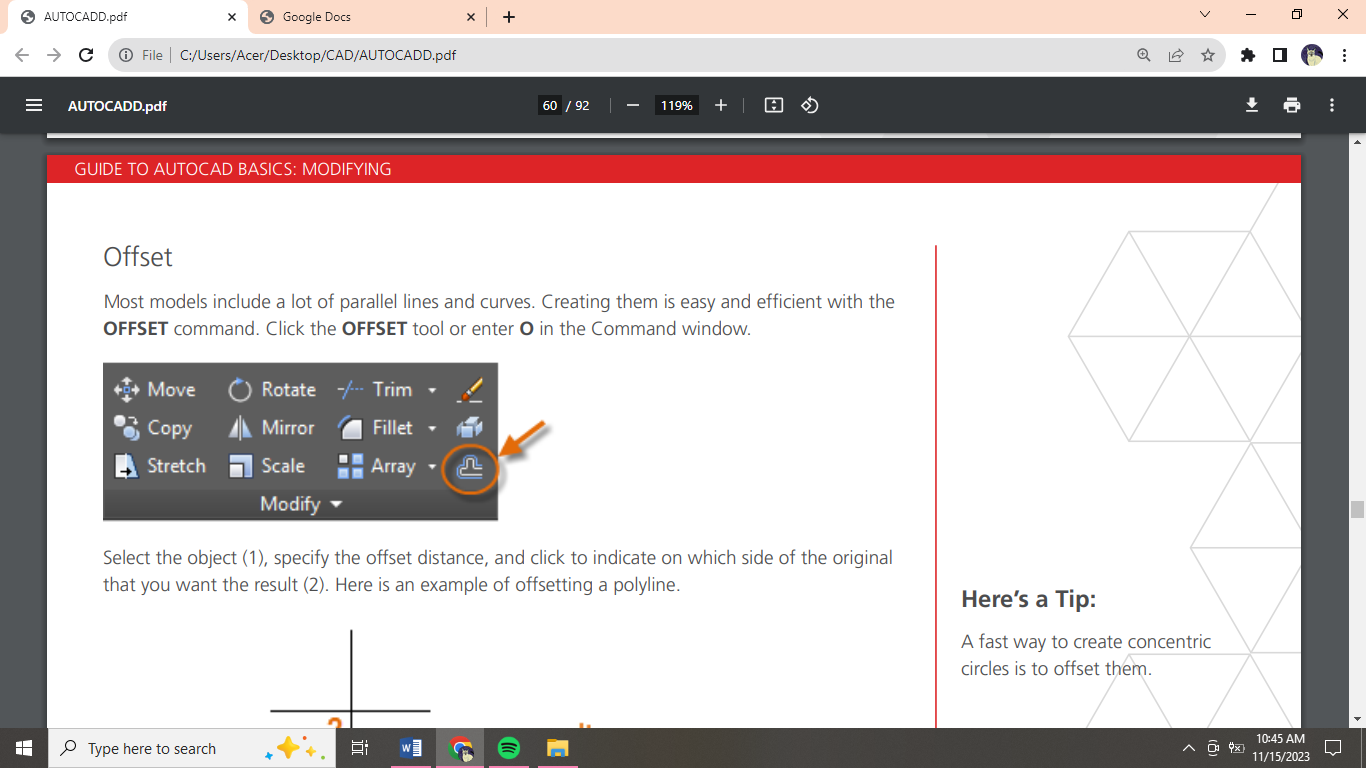Click the zoom level field 119%
Viewport: 1366px width, 768px height.
(677, 105)
